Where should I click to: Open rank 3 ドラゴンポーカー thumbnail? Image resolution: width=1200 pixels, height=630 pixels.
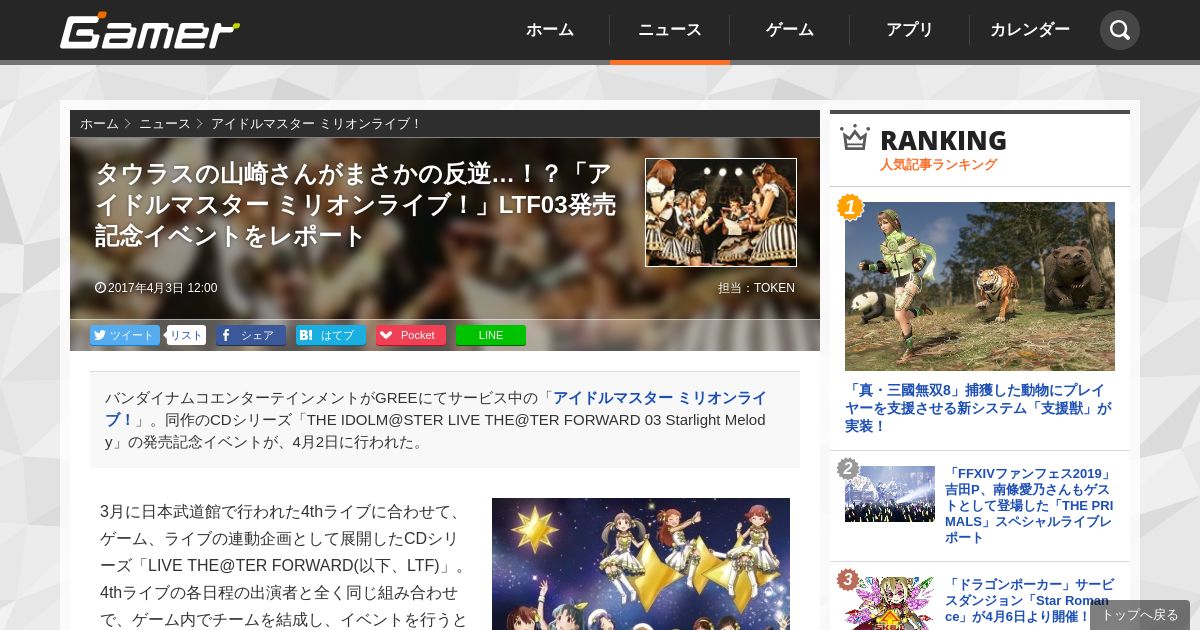890,603
